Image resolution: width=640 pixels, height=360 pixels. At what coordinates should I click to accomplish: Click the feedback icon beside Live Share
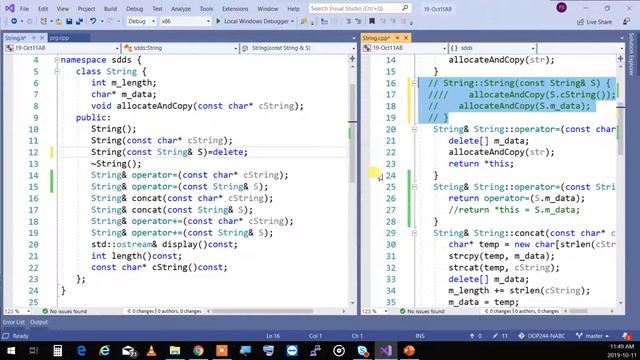click(x=626, y=22)
